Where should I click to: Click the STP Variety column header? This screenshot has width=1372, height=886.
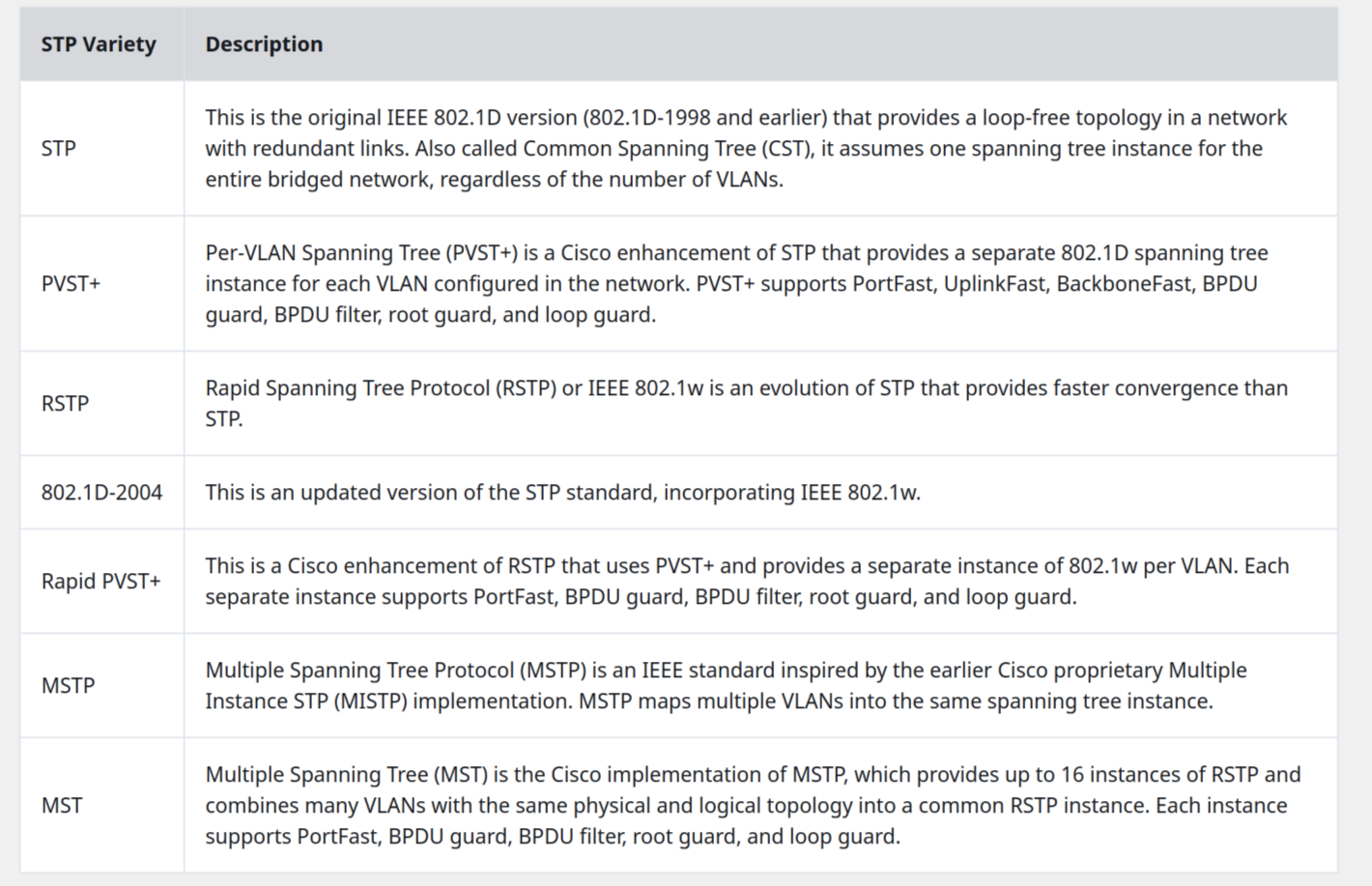[x=99, y=44]
